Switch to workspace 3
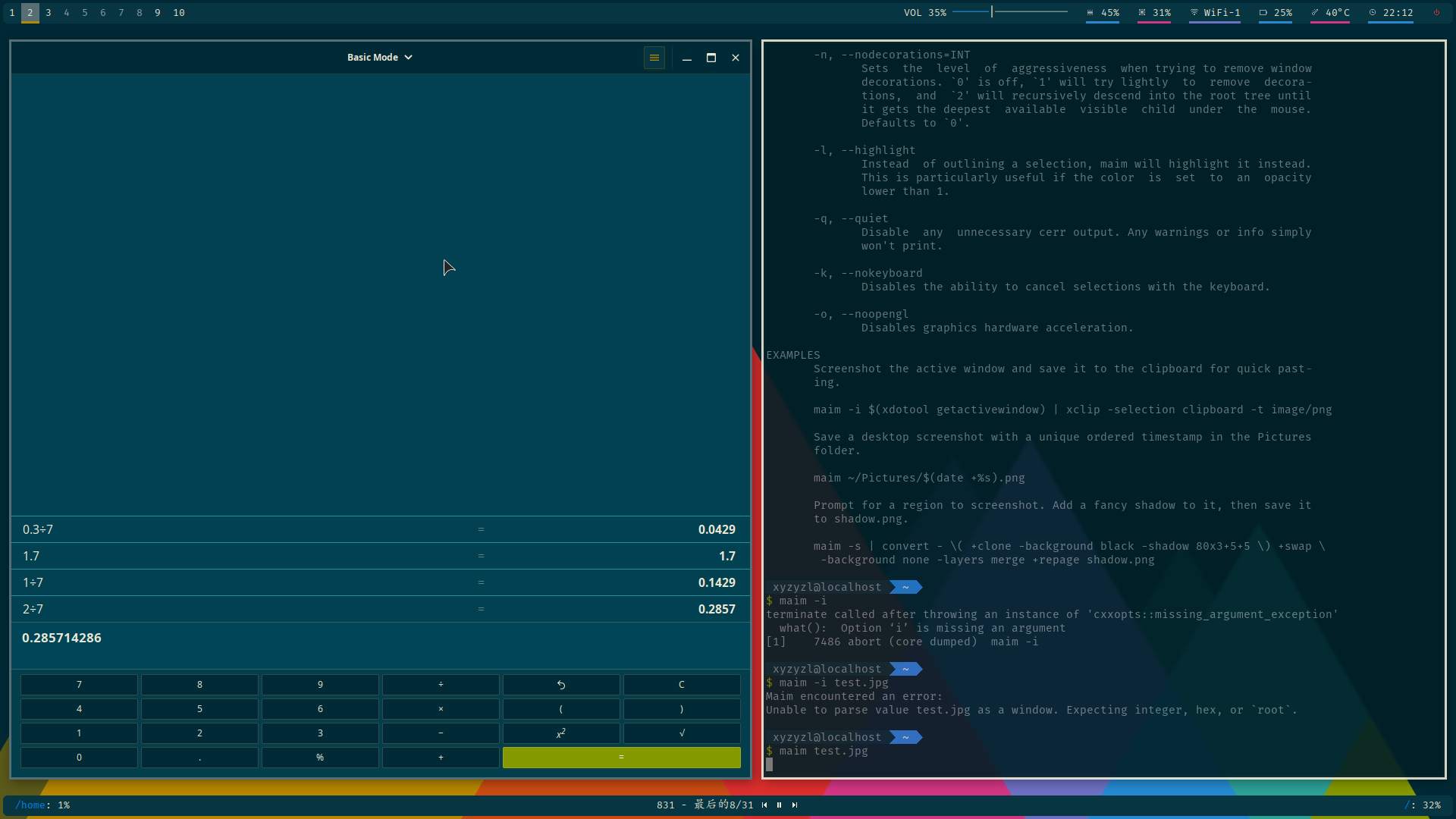The image size is (1456, 819). tap(49, 13)
